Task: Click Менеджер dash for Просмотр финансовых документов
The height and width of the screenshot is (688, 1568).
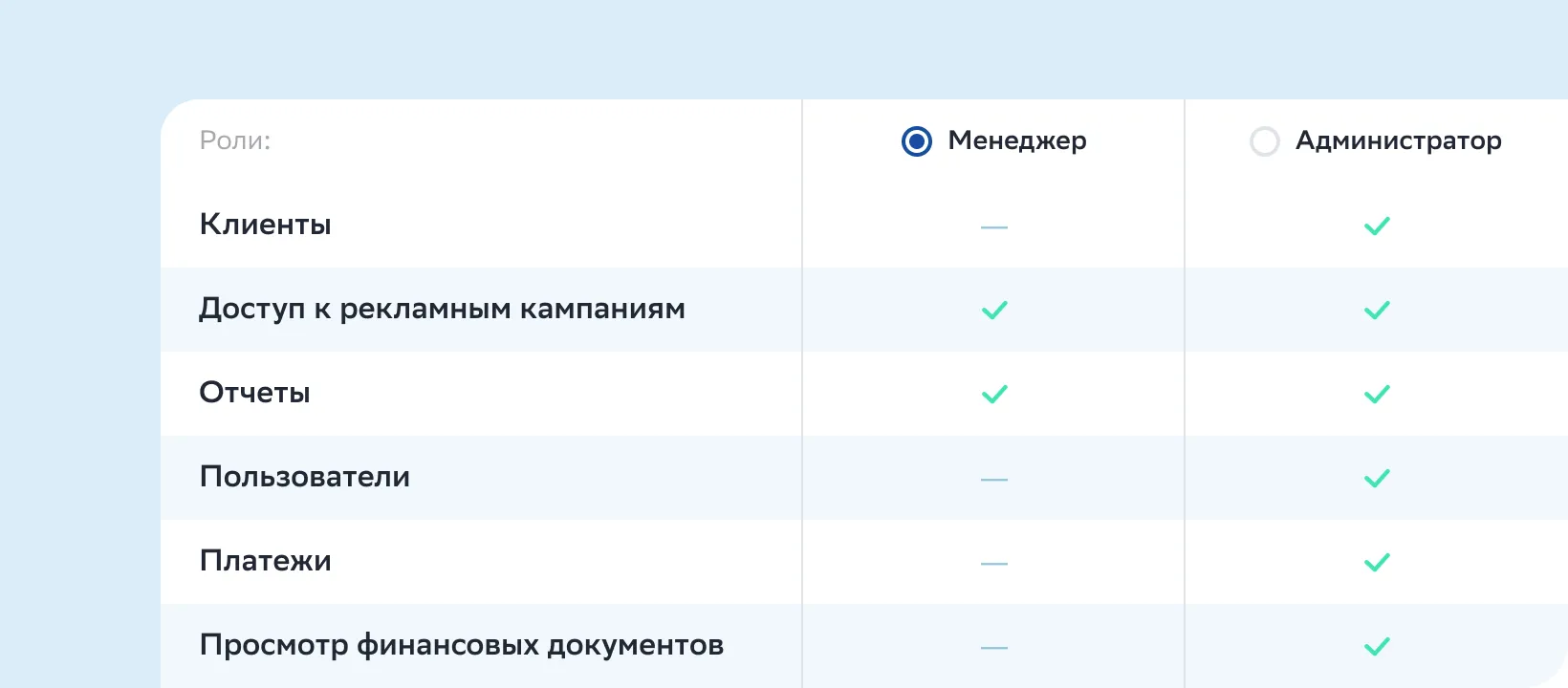Action: coord(994,648)
